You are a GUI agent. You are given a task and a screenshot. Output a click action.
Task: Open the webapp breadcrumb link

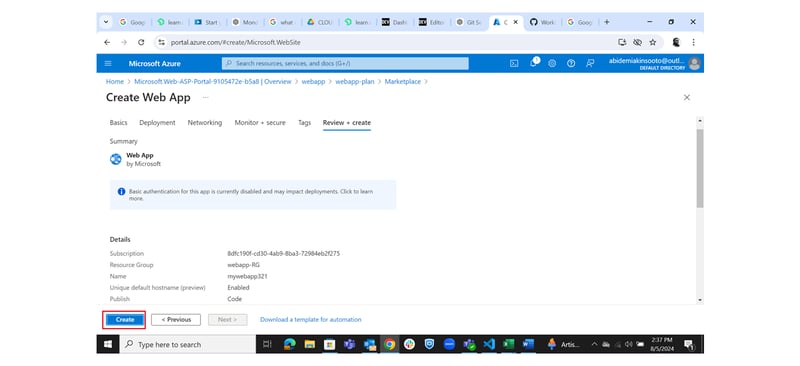pyautogui.click(x=313, y=82)
